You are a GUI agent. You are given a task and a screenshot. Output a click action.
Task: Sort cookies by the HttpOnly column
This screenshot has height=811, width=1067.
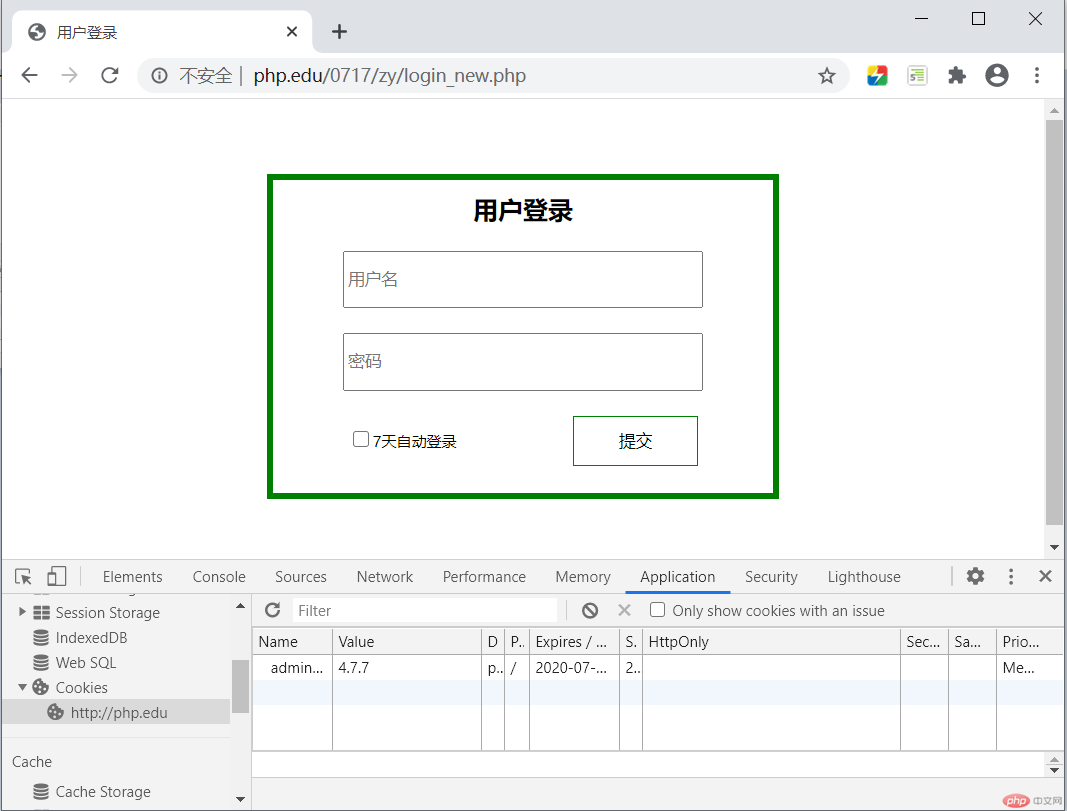(771, 642)
